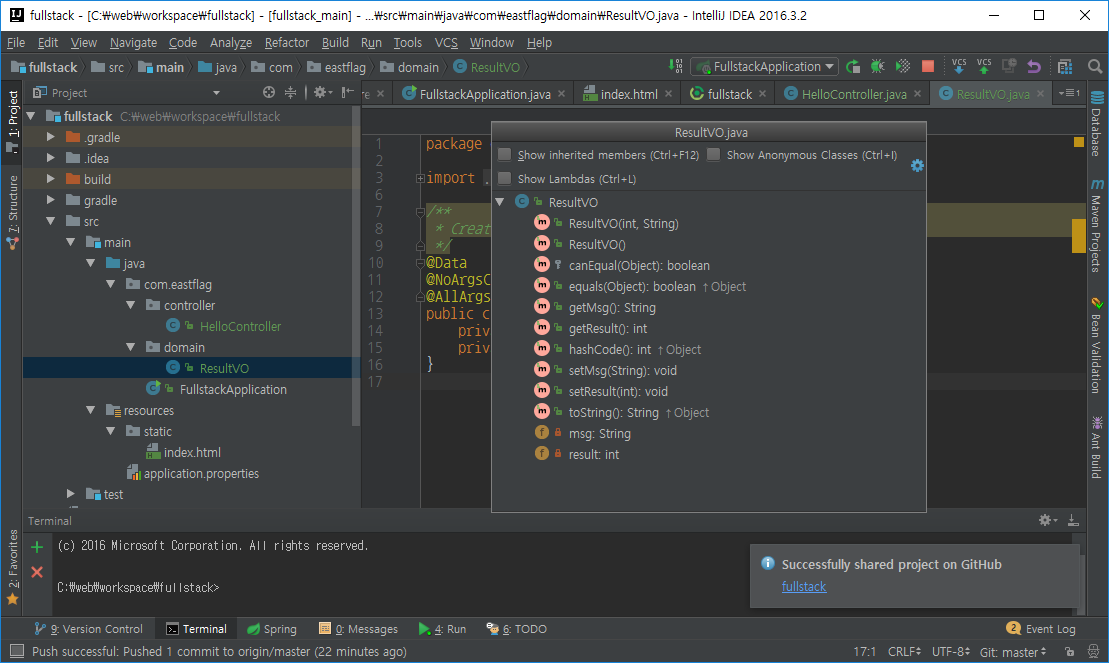The width and height of the screenshot is (1109, 663).
Task: Select getMsg() method in structure popup
Action: click(612, 307)
